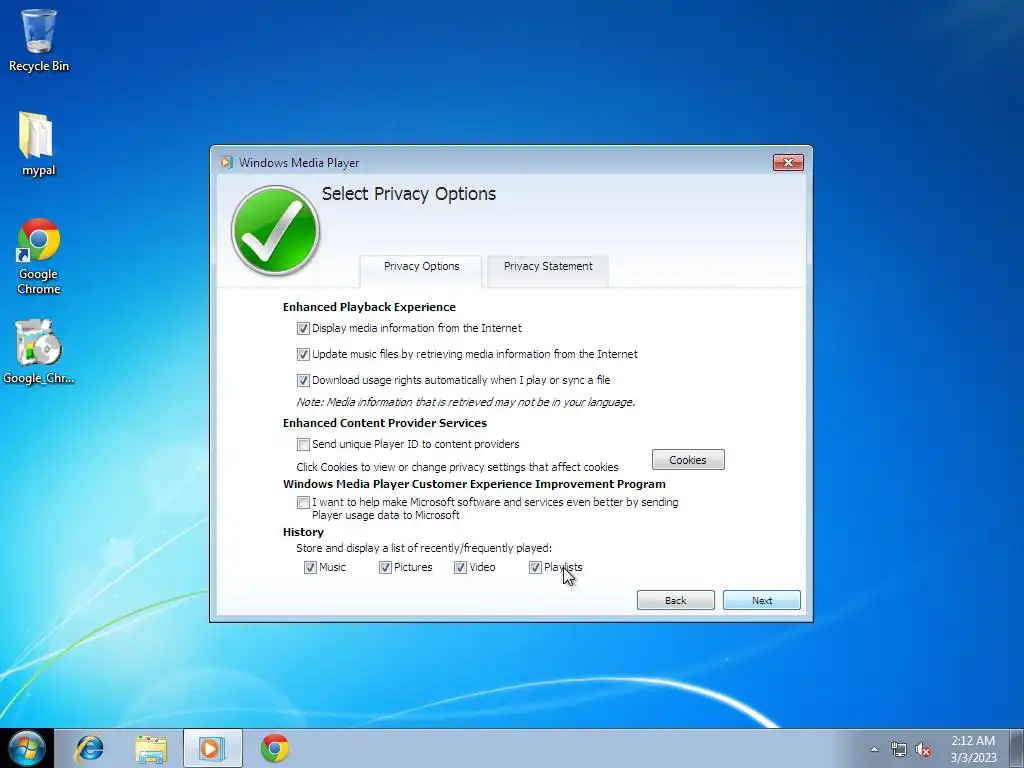1024x768 pixels.
Task: Toggle Update music files by retrieving media information
Action: click(303, 355)
